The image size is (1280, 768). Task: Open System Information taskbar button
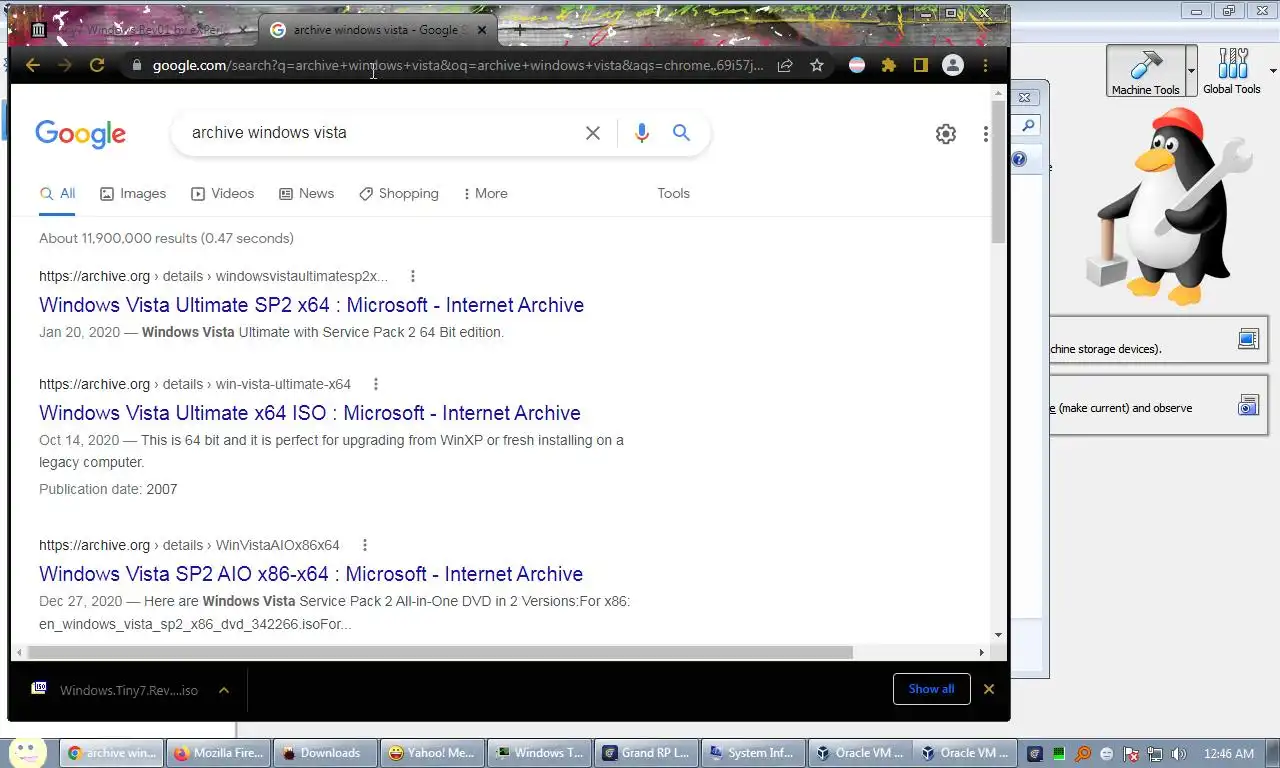[752, 753]
